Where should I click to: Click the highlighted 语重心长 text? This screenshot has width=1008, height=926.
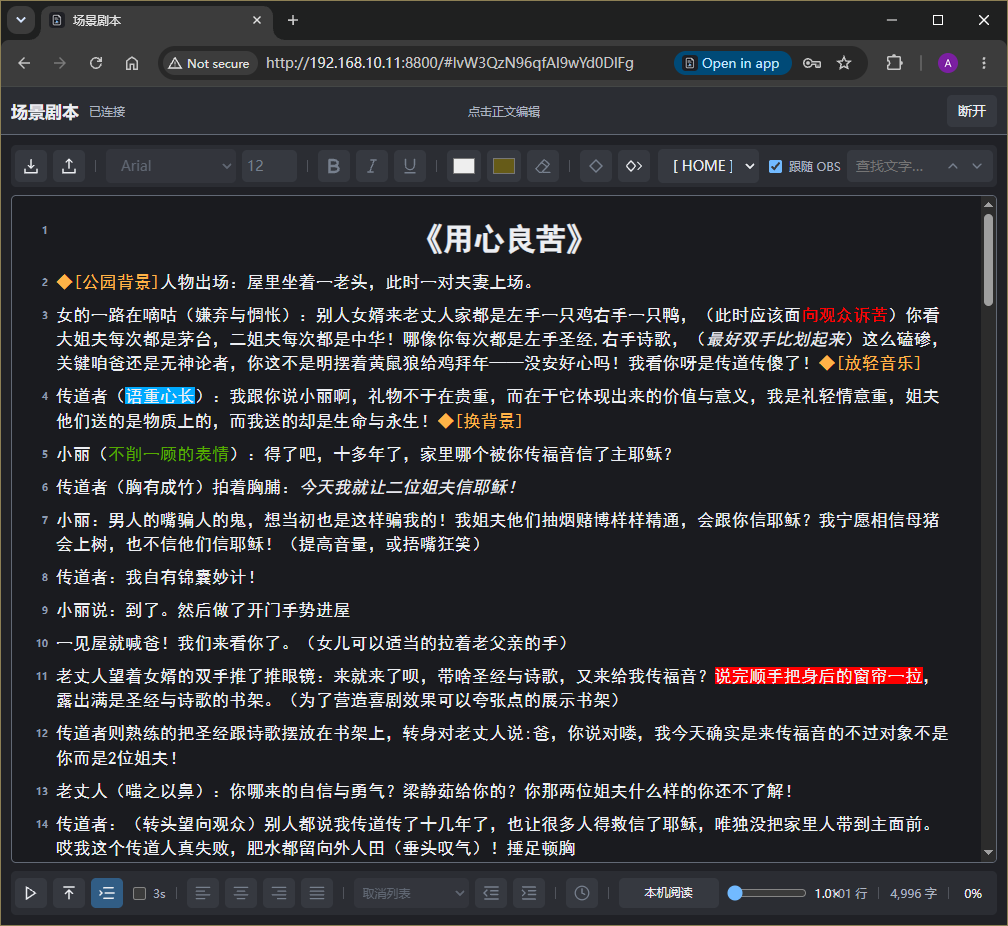click(160, 396)
